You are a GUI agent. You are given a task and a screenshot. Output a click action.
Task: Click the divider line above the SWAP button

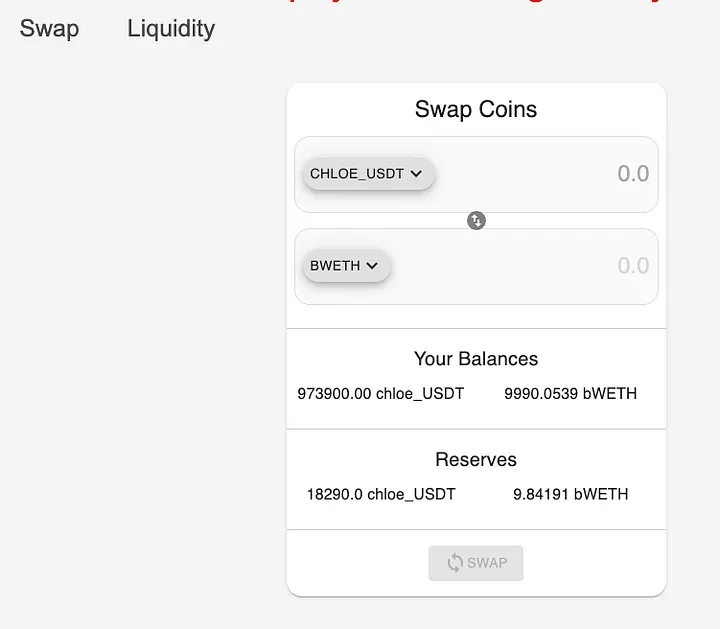476,529
